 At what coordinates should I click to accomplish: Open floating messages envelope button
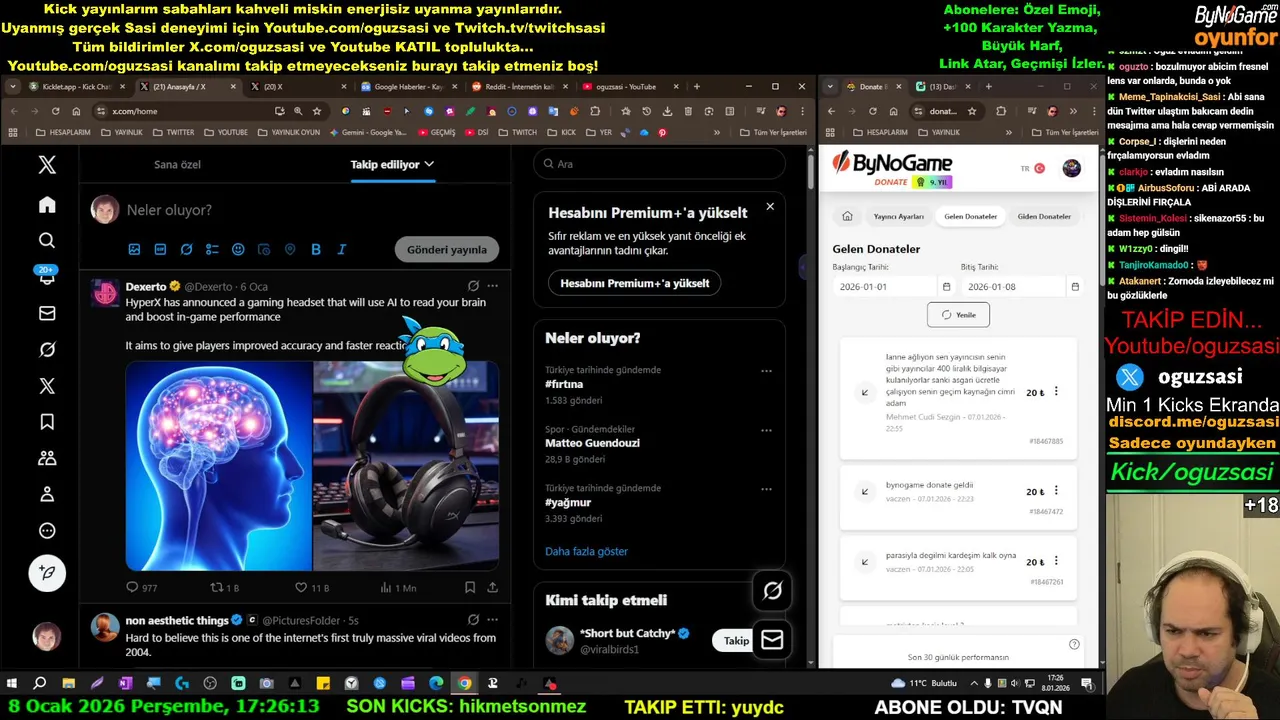pyautogui.click(x=772, y=639)
